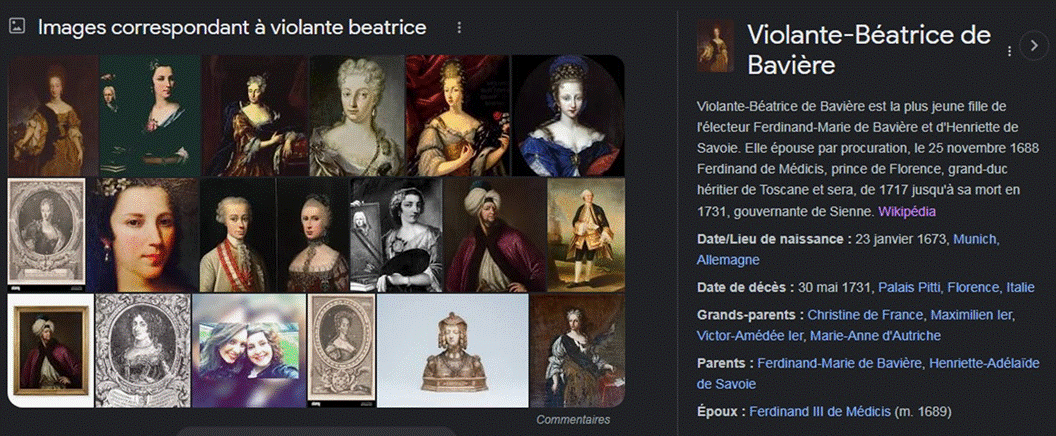Click the Commentaires feedback link
The width and height of the screenshot is (1056, 436).
pyautogui.click(x=573, y=420)
